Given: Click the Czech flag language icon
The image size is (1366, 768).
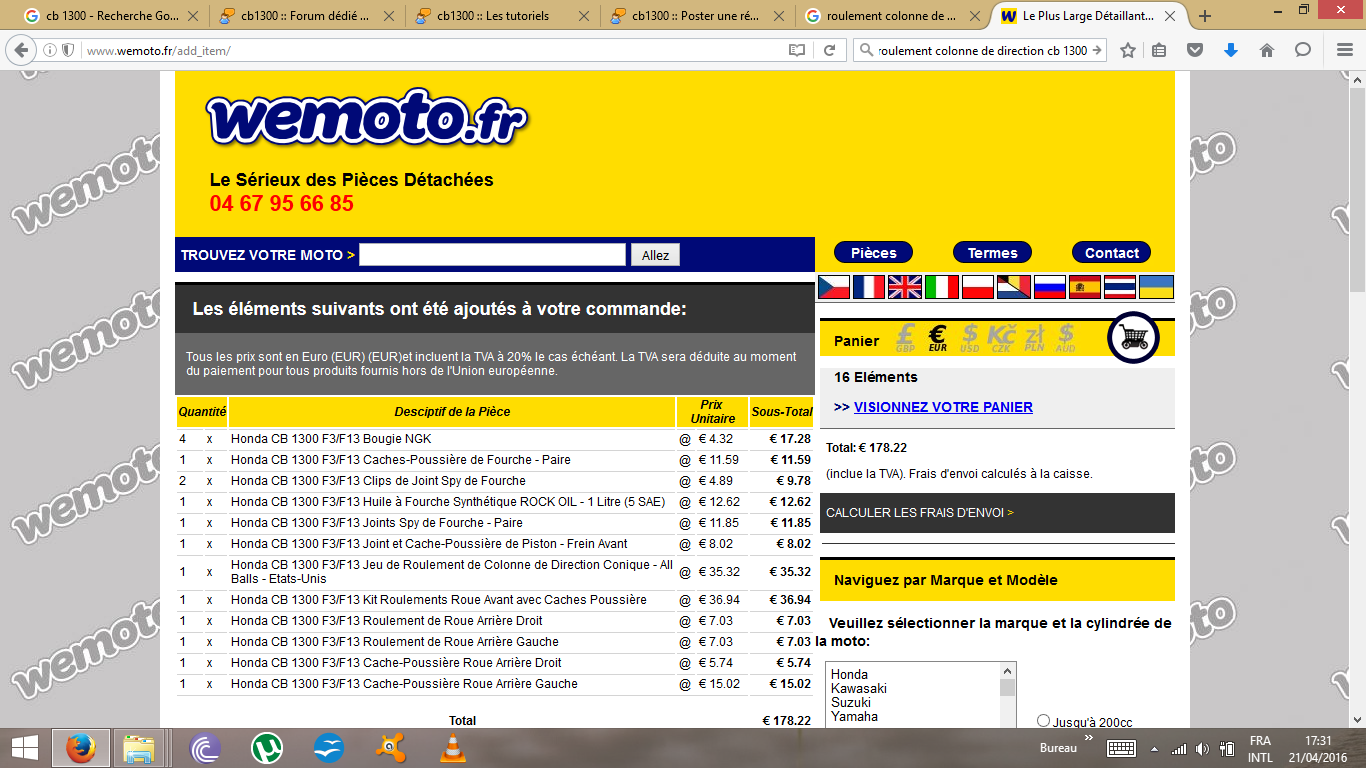Looking at the screenshot, I should tap(834, 287).
